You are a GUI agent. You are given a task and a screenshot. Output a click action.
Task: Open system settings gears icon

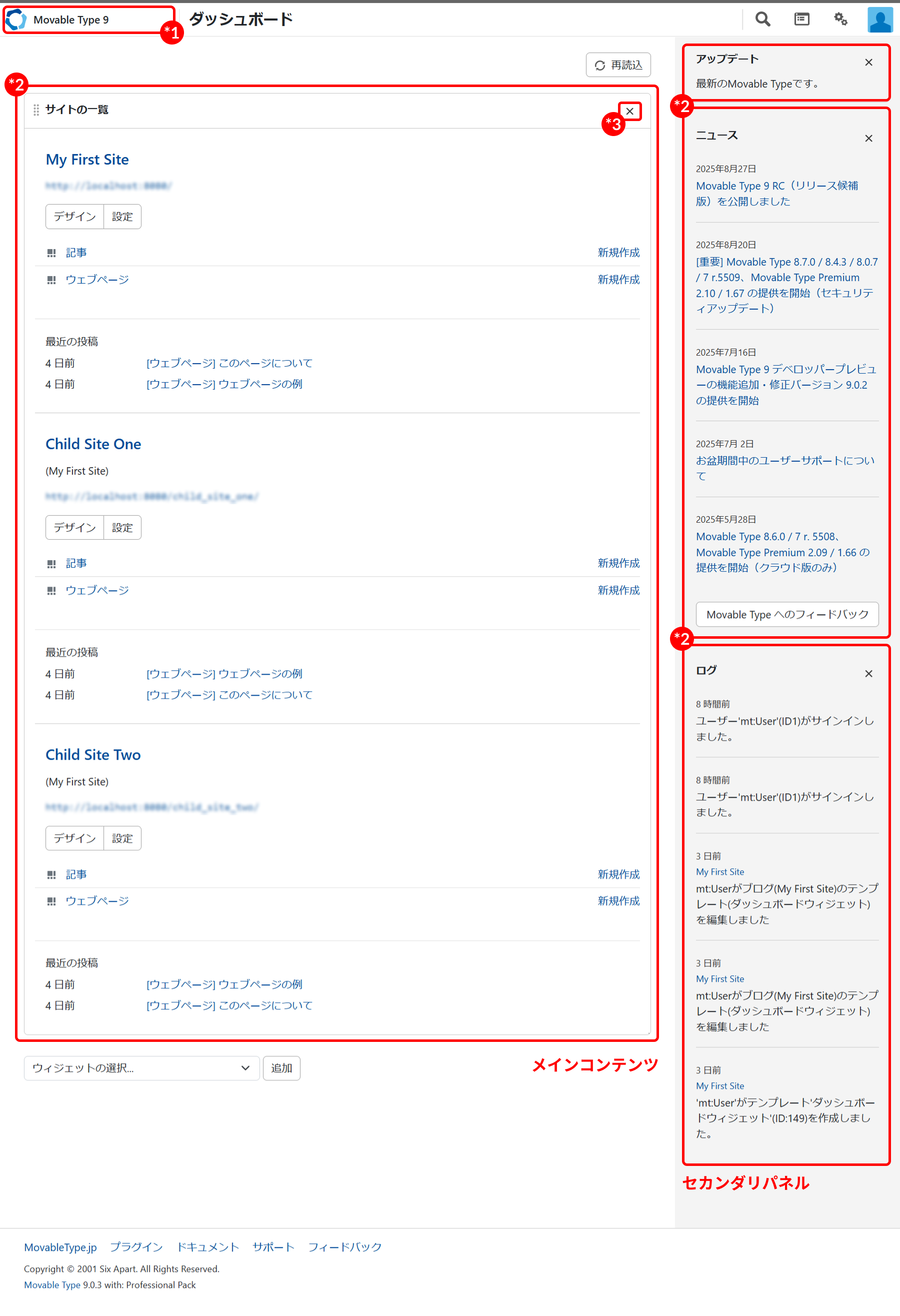[x=840, y=20]
